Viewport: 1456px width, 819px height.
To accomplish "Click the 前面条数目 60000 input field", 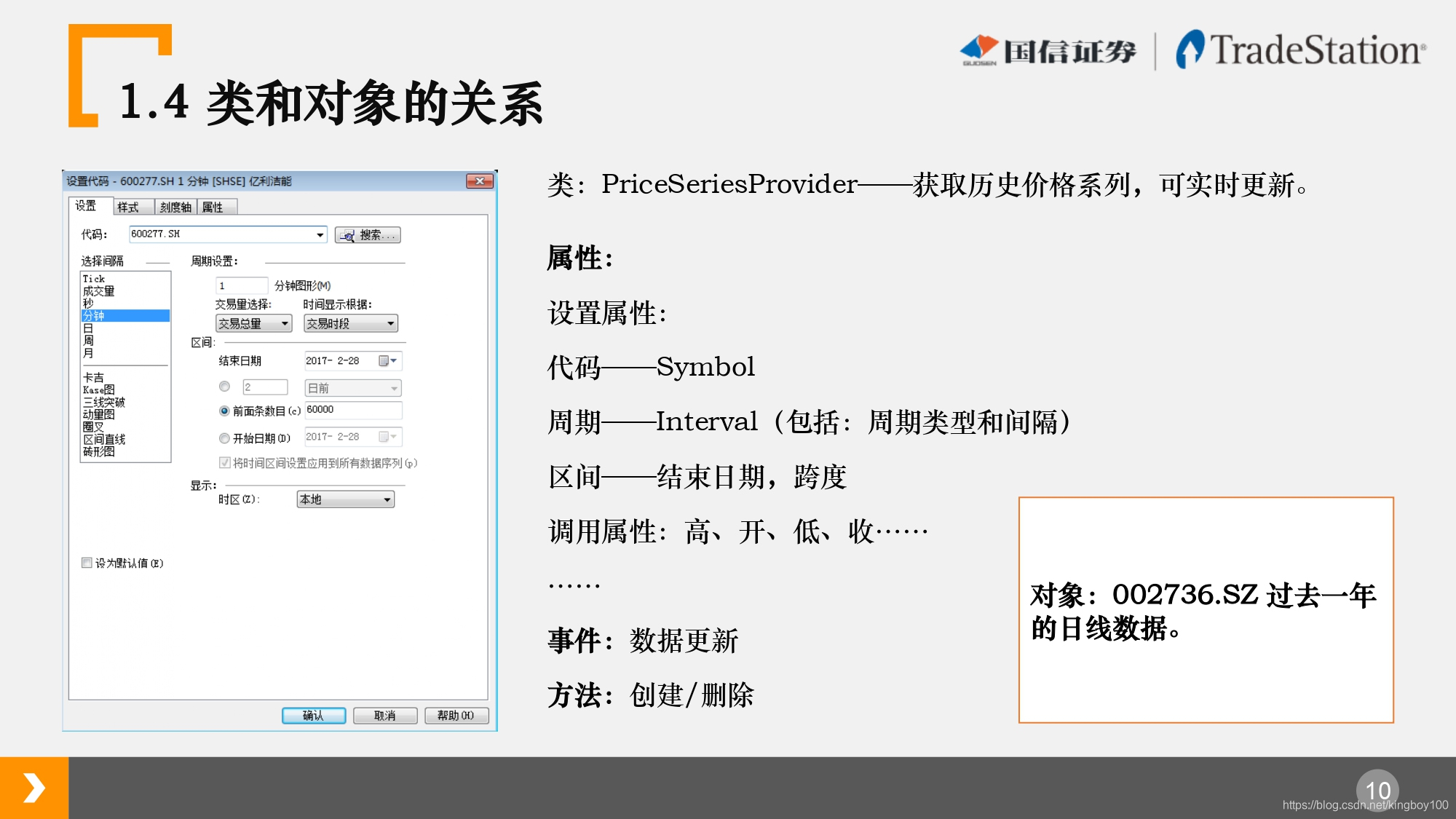I will click(352, 410).
